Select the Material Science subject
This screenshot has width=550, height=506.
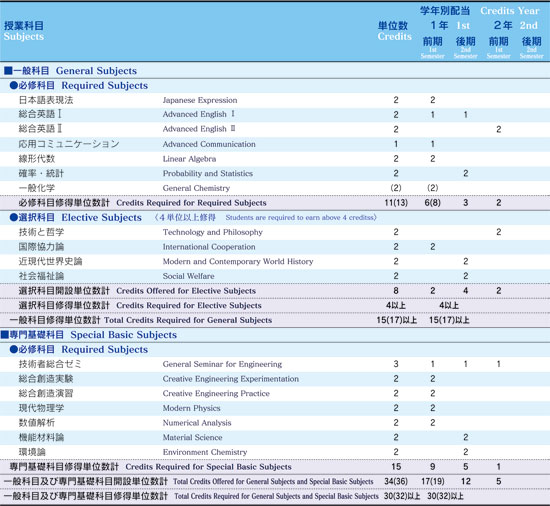click(193, 438)
